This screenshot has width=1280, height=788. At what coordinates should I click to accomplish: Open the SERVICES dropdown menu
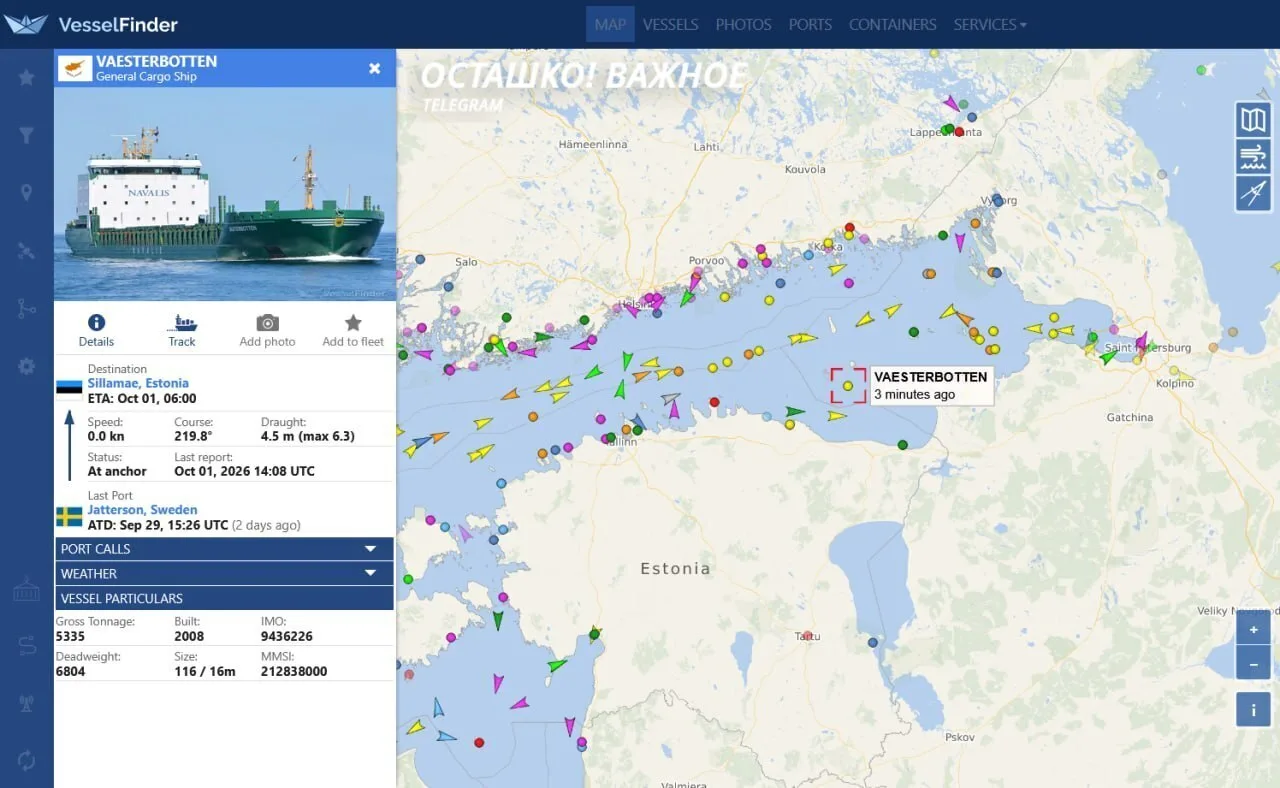point(990,24)
